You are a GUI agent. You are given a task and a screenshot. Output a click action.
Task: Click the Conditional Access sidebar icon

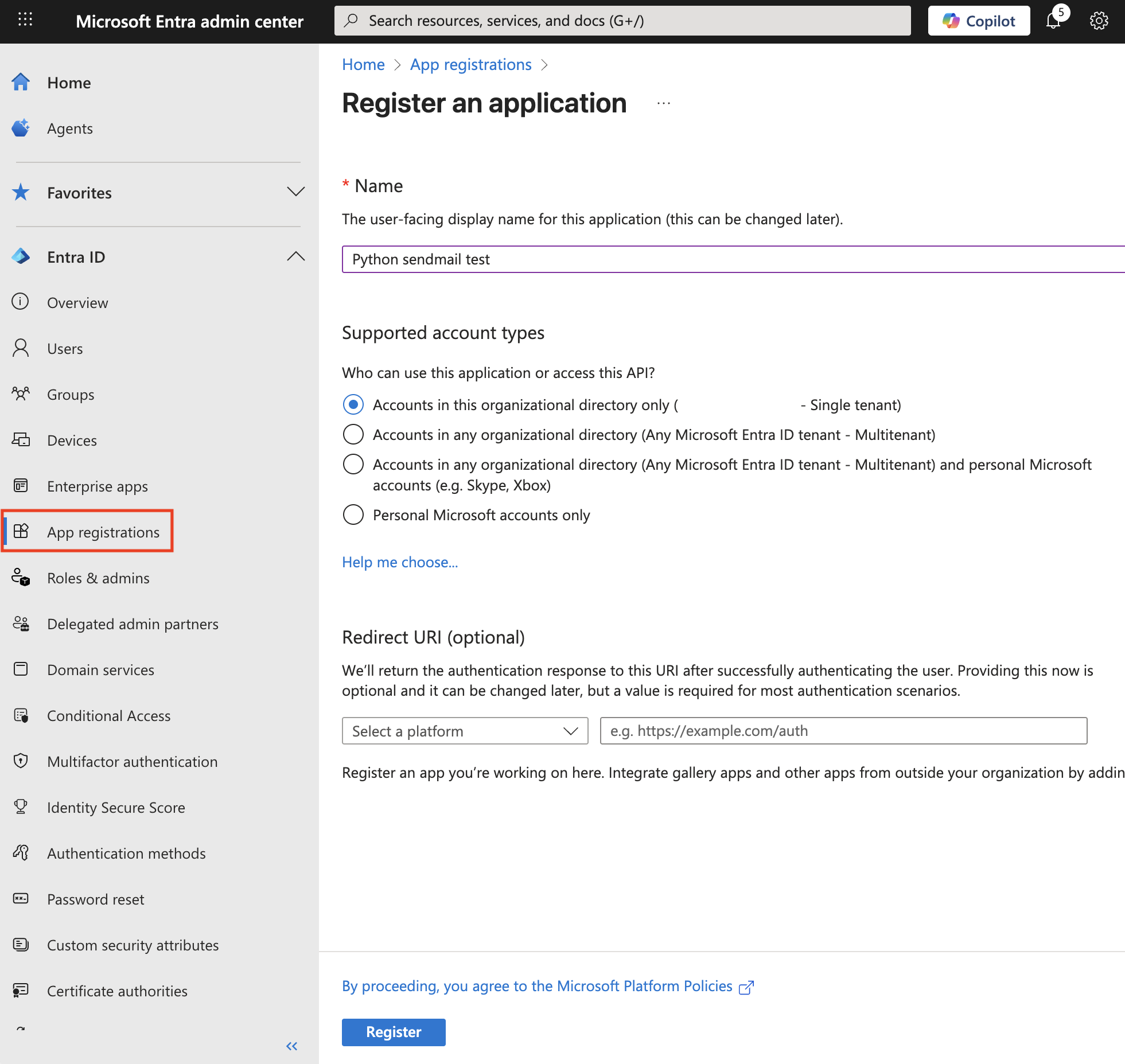[21, 715]
